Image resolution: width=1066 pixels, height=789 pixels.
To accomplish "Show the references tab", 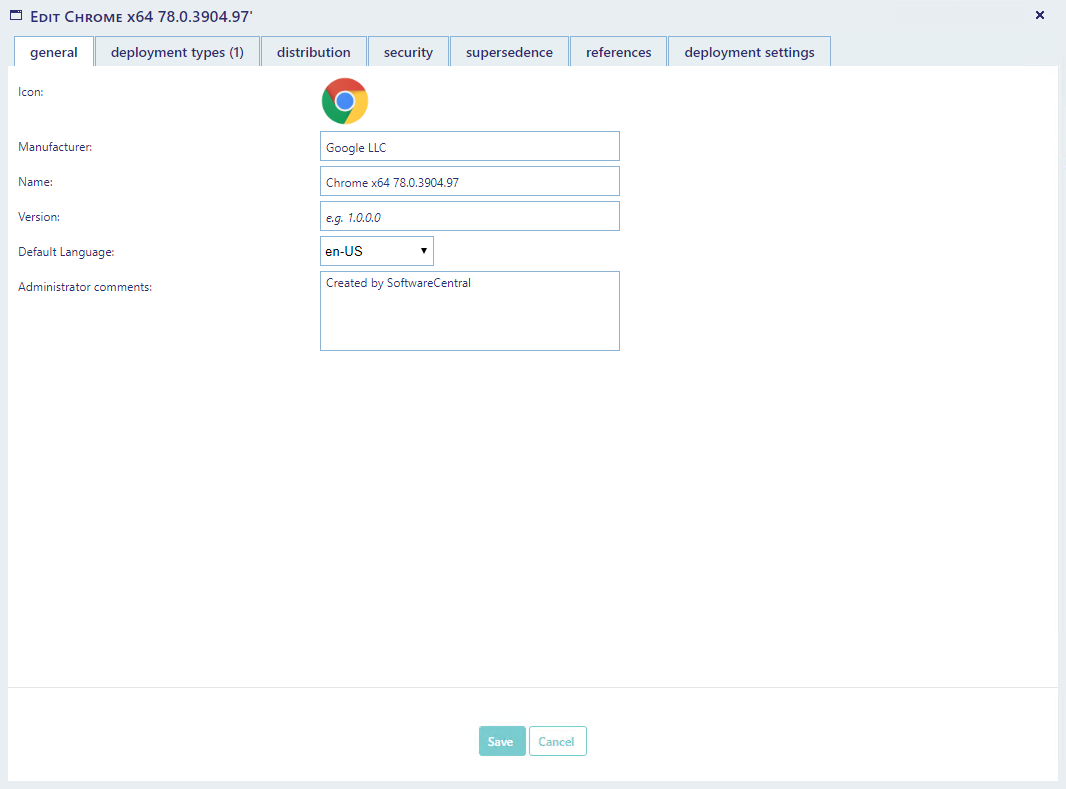I will (x=618, y=52).
